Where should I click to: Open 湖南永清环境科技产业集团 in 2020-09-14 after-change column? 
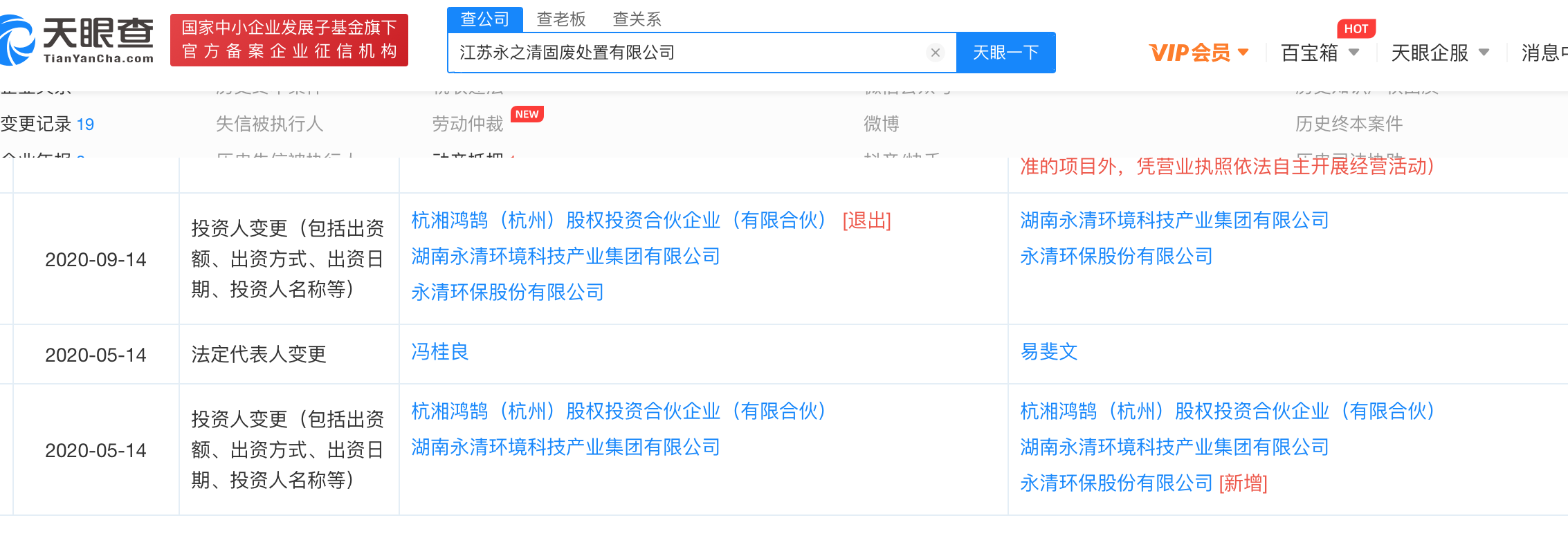(1174, 221)
